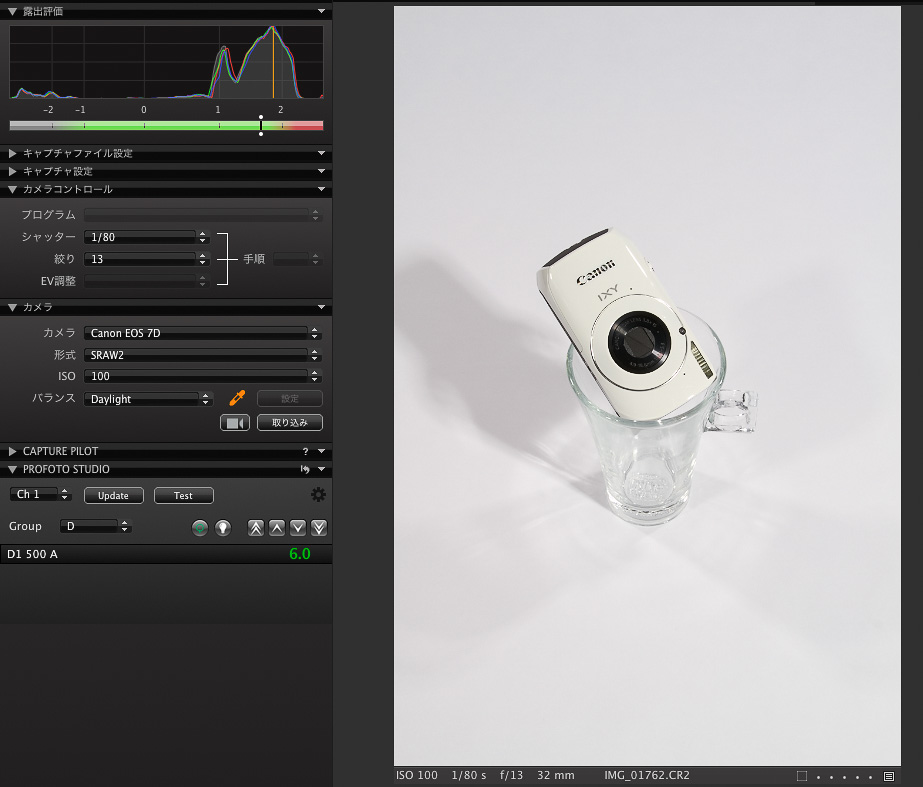Viewport: 923px width, 787px height.
Task: Click the 取り込み capture button
Action: tap(290, 423)
